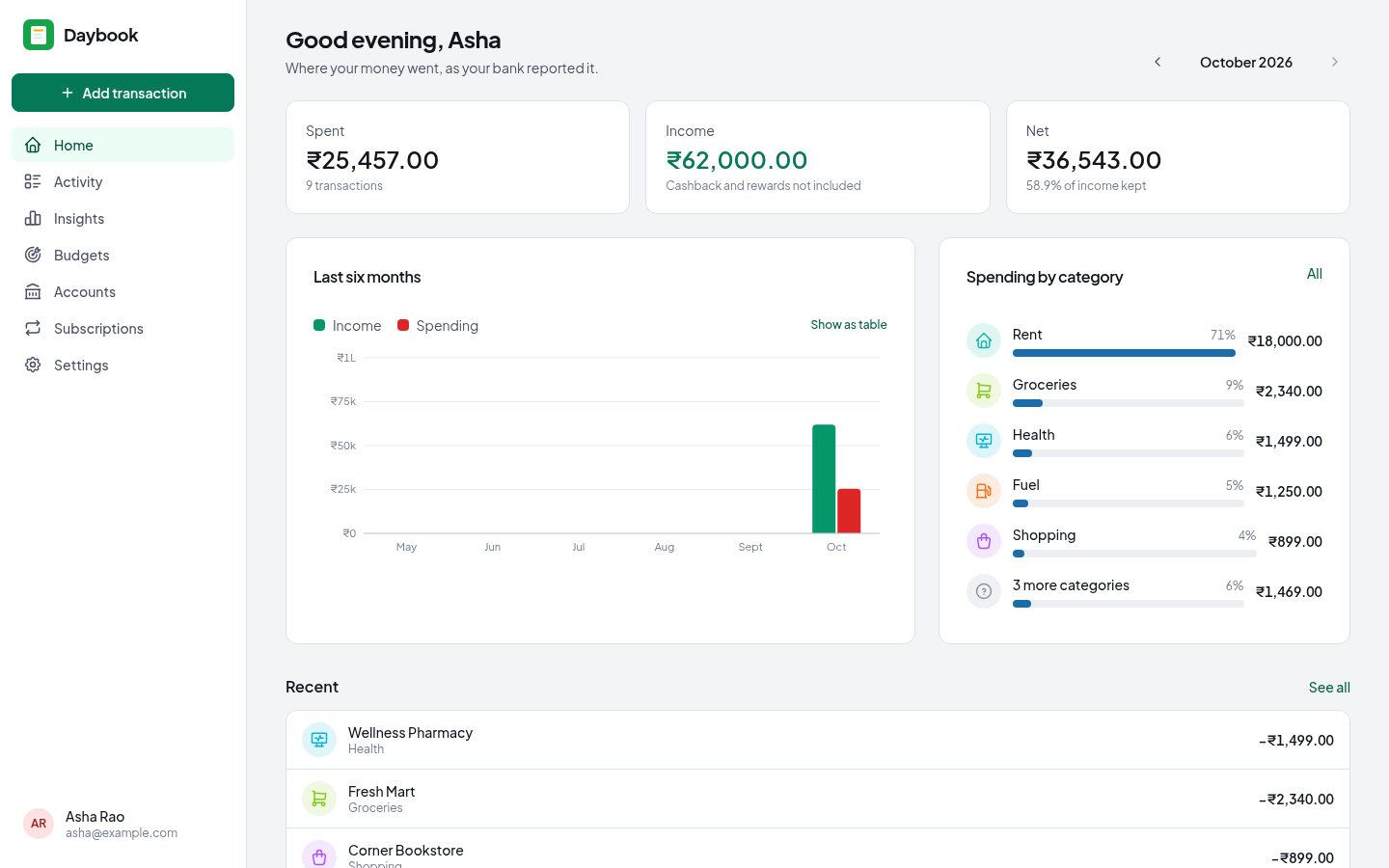Click the Asha Rao avatar initials
Screen dimensions: 1389x868
click(x=39, y=824)
